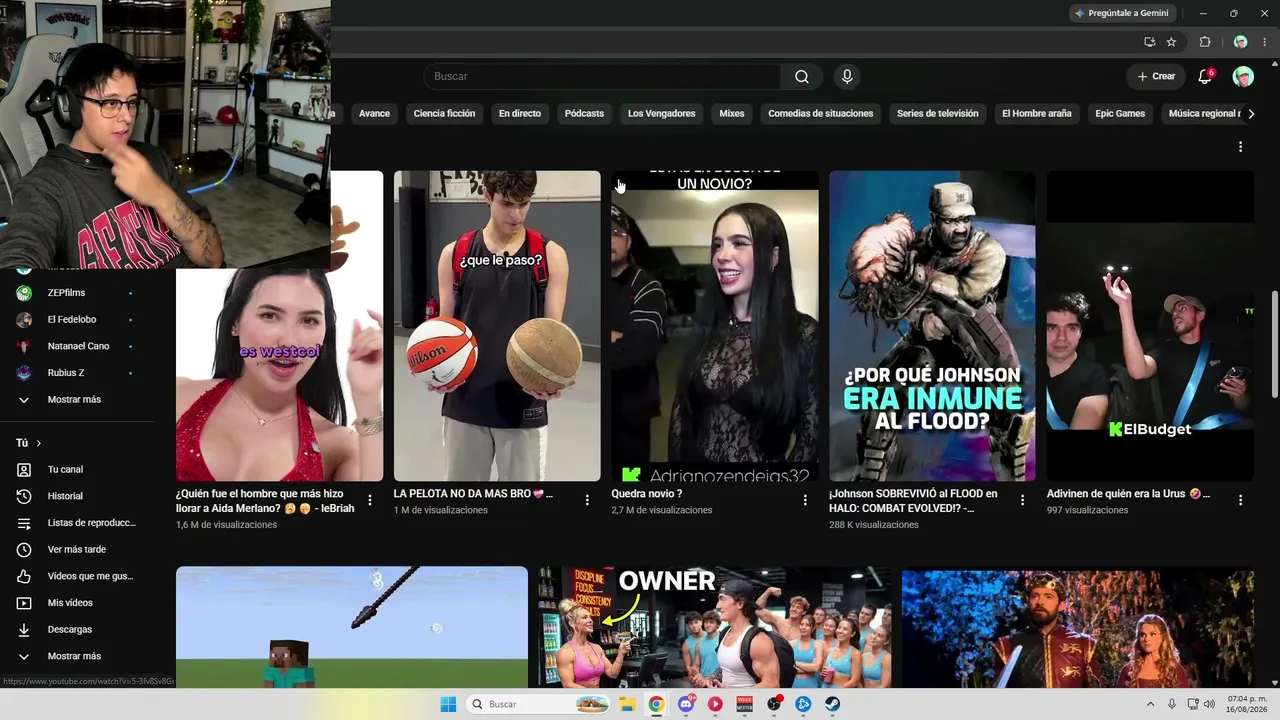
Task: Open Chrome's three-dot menu
Action: (x=1264, y=42)
